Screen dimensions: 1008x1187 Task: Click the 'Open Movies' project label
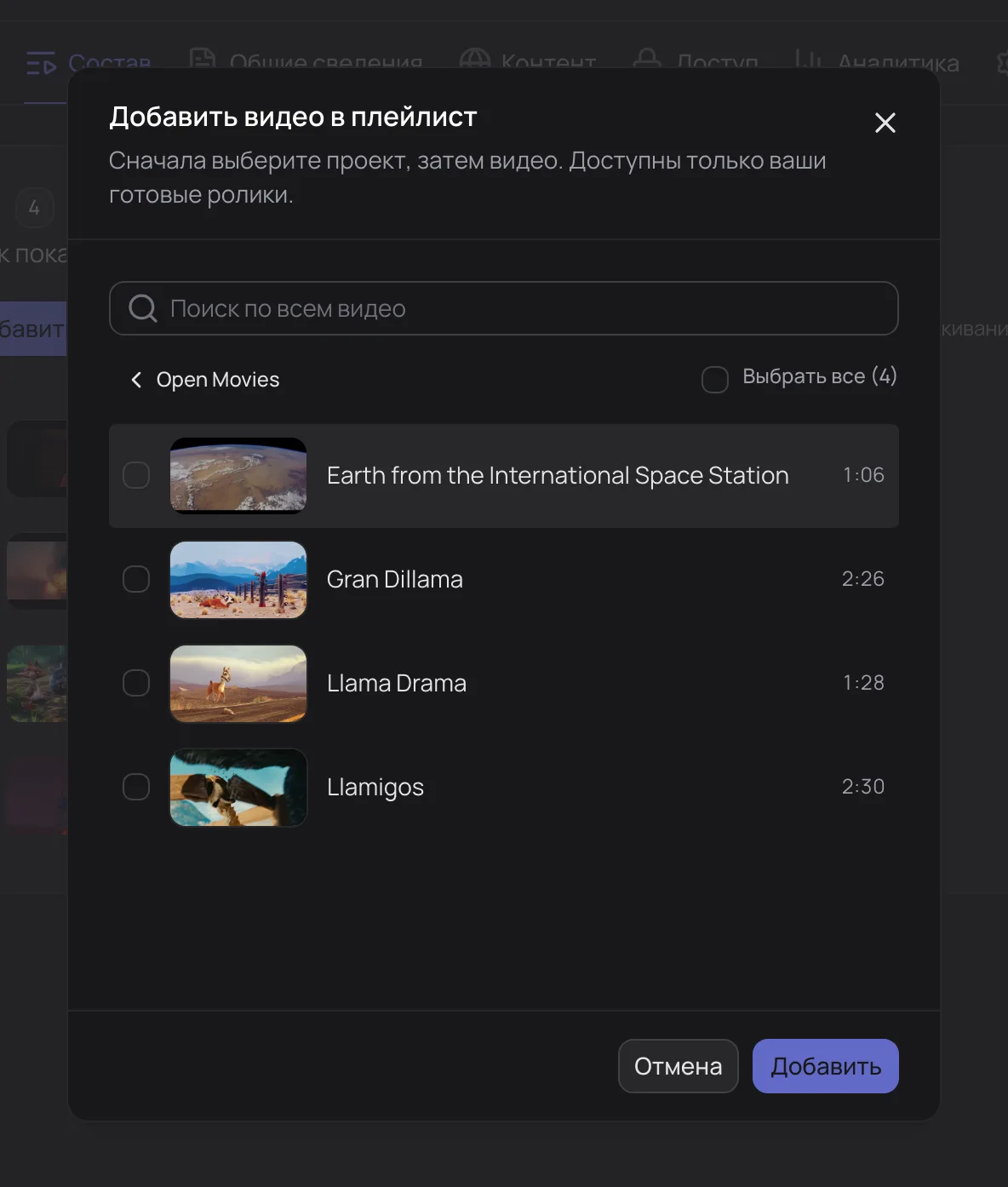218,380
